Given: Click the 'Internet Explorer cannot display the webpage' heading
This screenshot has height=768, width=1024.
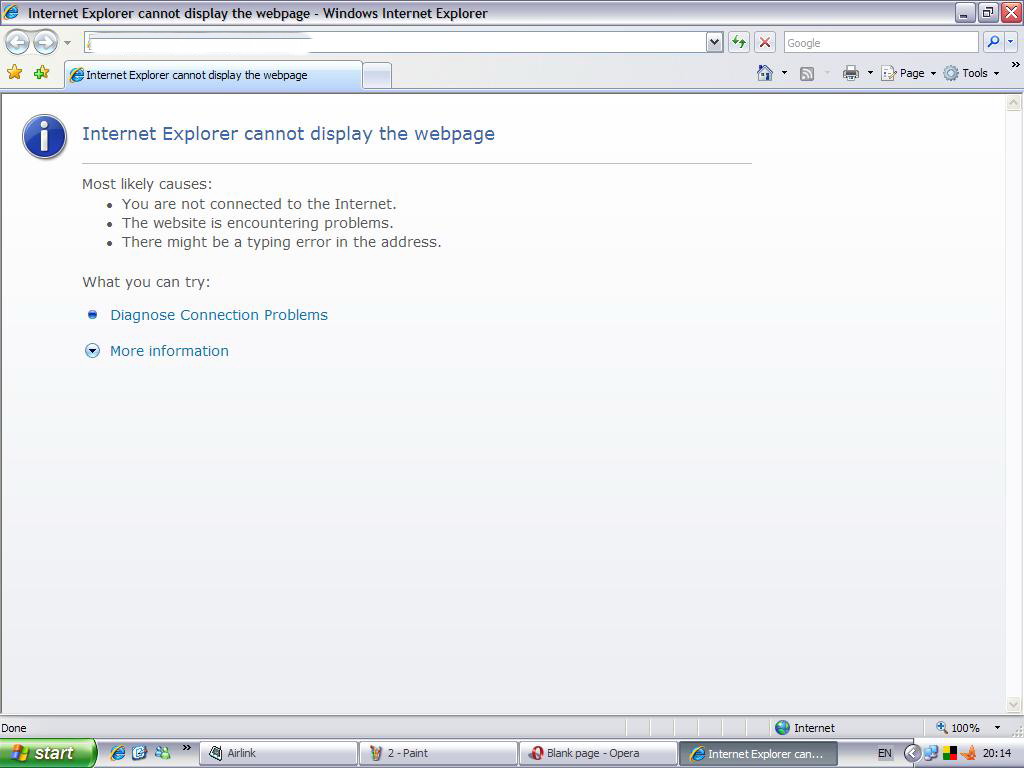Looking at the screenshot, I should coord(288,134).
